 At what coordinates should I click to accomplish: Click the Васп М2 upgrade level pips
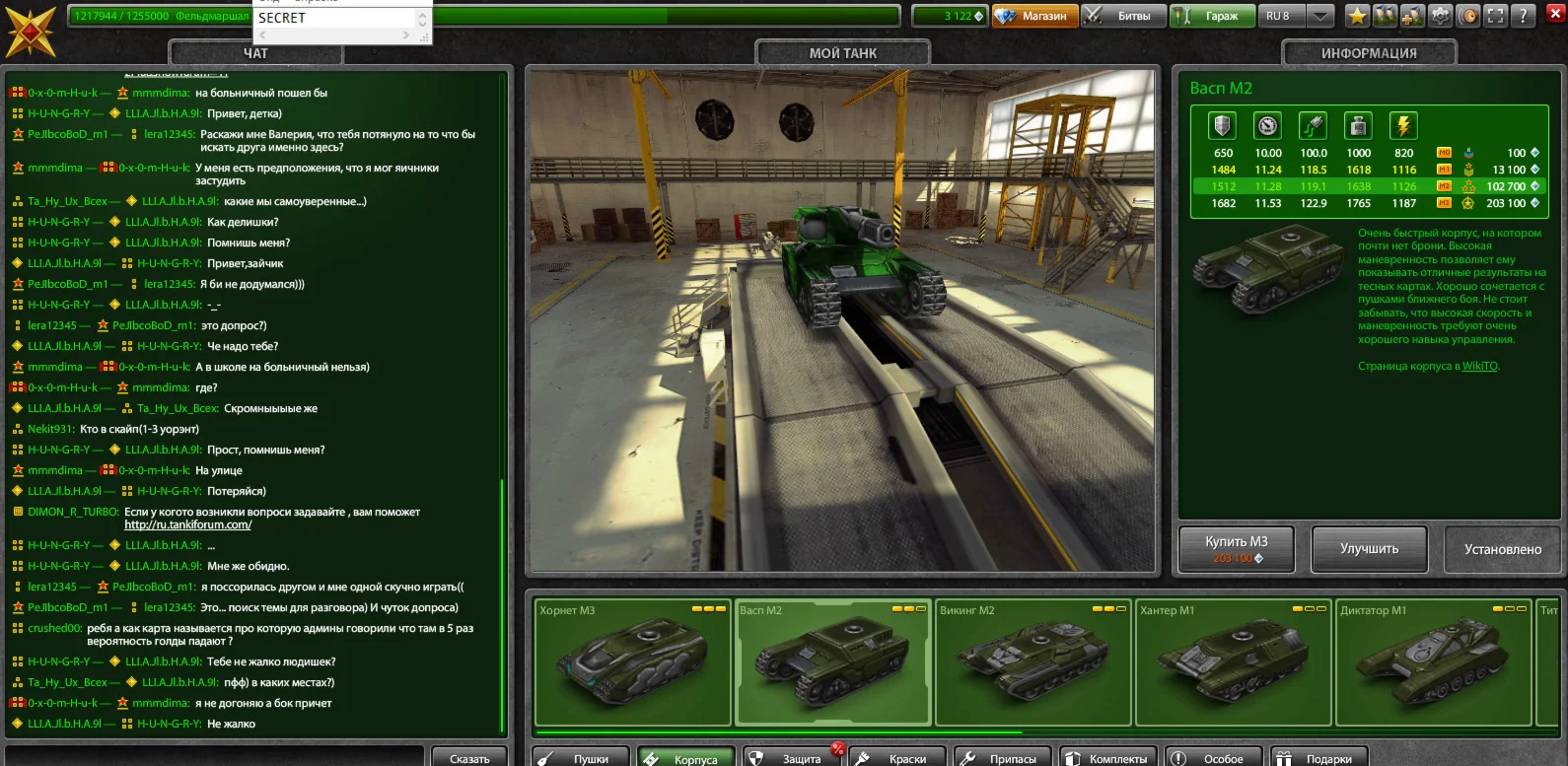click(x=908, y=609)
